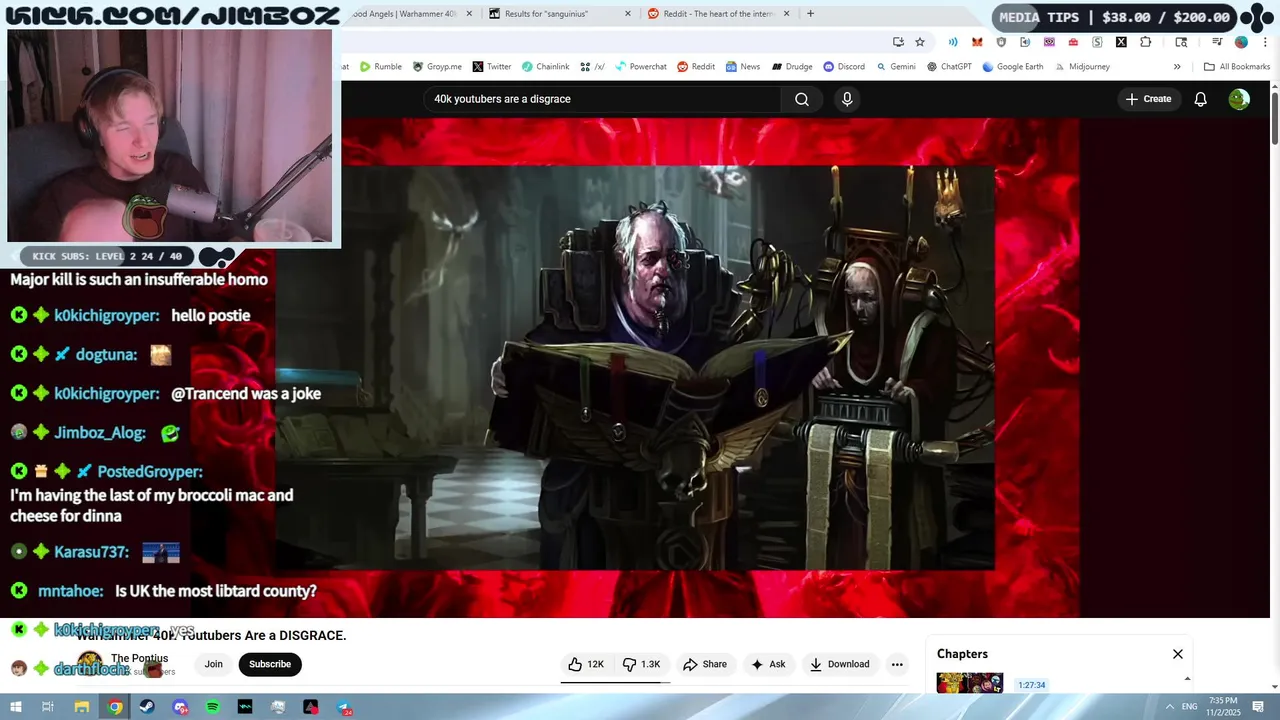The width and height of the screenshot is (1280, 720).
Task: Jump to the 1:27:34 chapter timestamp
Action: point(1031,685)
